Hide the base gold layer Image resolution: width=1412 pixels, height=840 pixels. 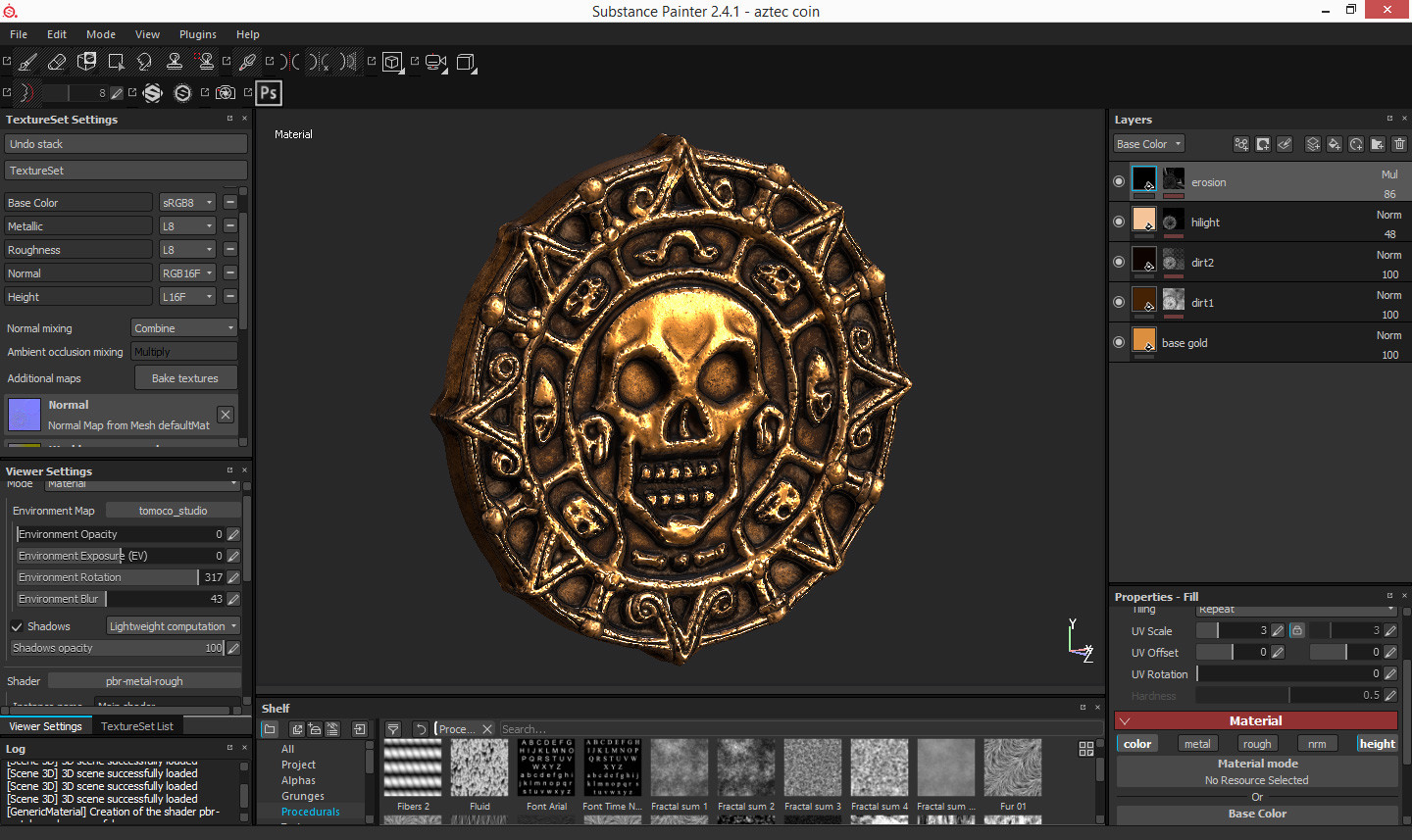pyautogui.click(x=1119, y=342)
